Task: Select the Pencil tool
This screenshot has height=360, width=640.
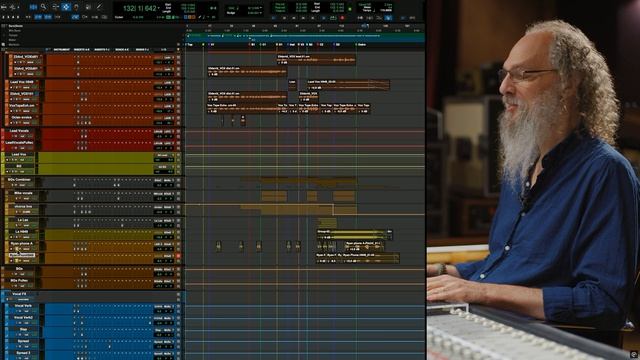Action: (99, 7)
